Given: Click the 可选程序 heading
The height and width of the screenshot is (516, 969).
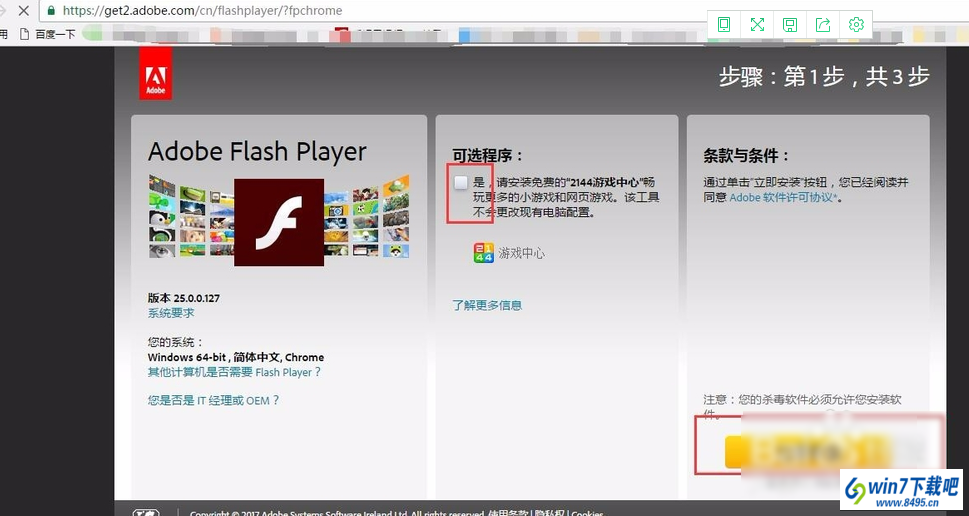Looking at the screenshot, I should 488,156.
